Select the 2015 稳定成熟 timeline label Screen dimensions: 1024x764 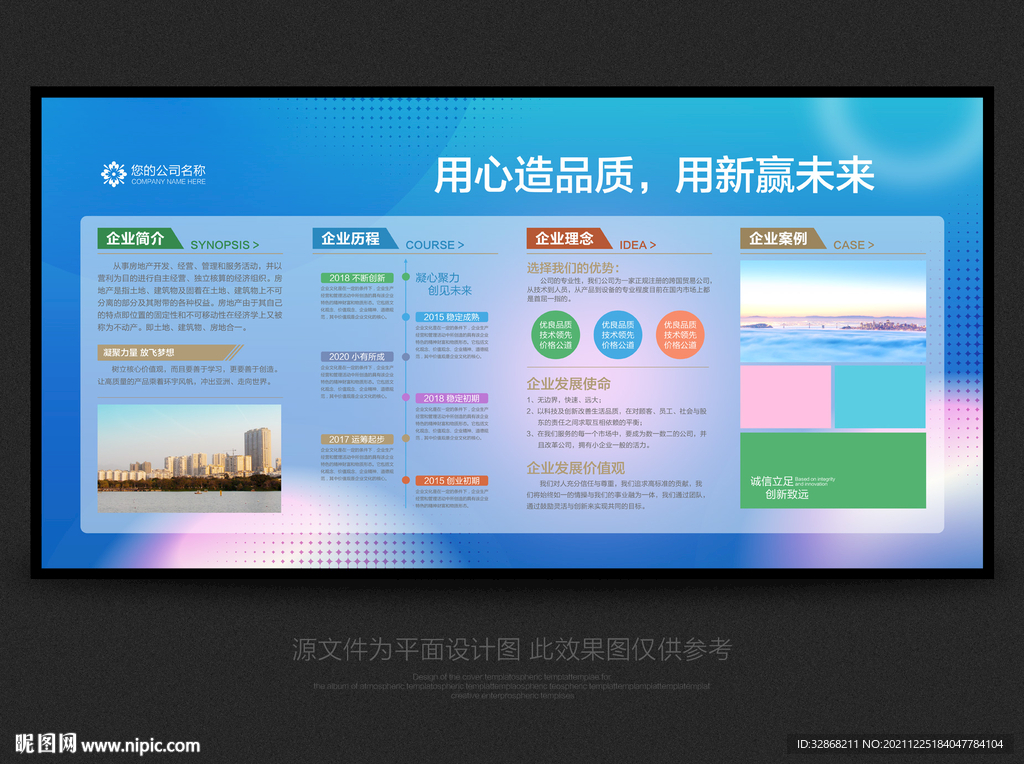[x=451, y=317]
